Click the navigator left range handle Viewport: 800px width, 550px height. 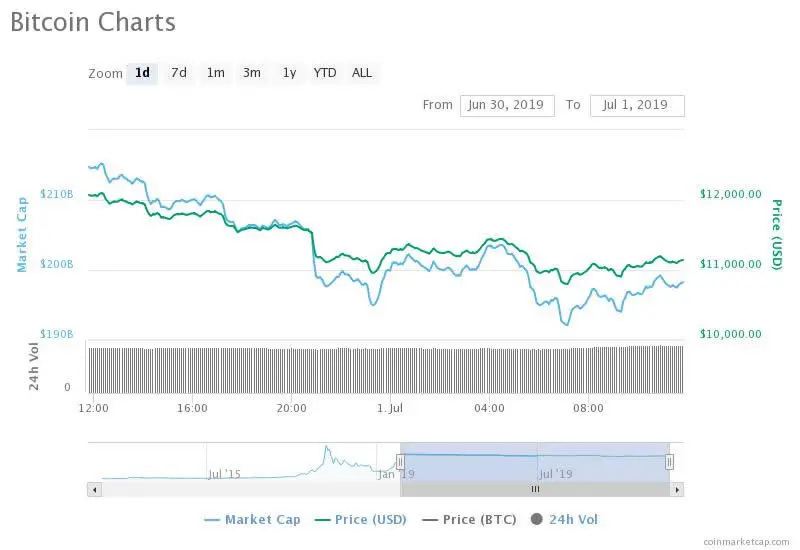pyautogui.click(x=400, y=461)
